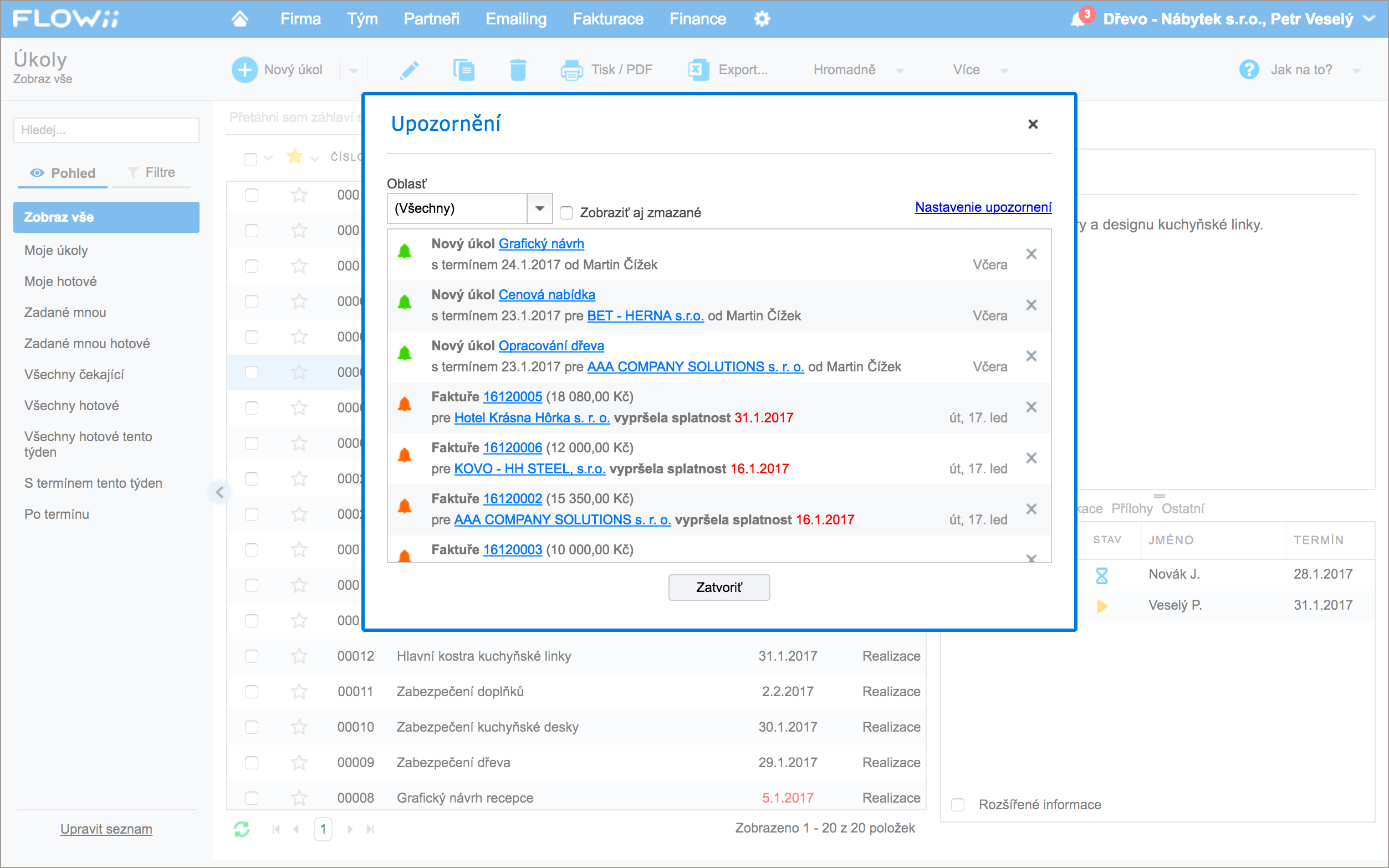Toggle select-all checkbox in table header
Viewport: 1389px width, 868px height.
point(250,159)
